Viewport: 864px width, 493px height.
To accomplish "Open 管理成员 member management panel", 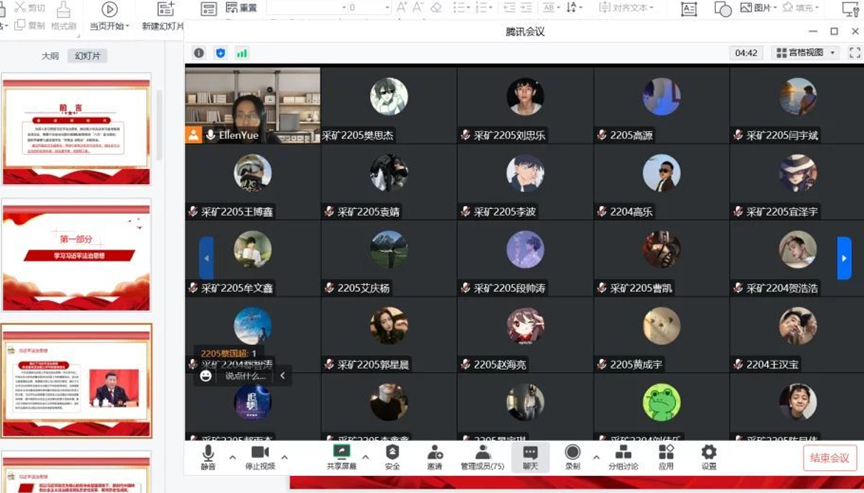I will (482, 456).
